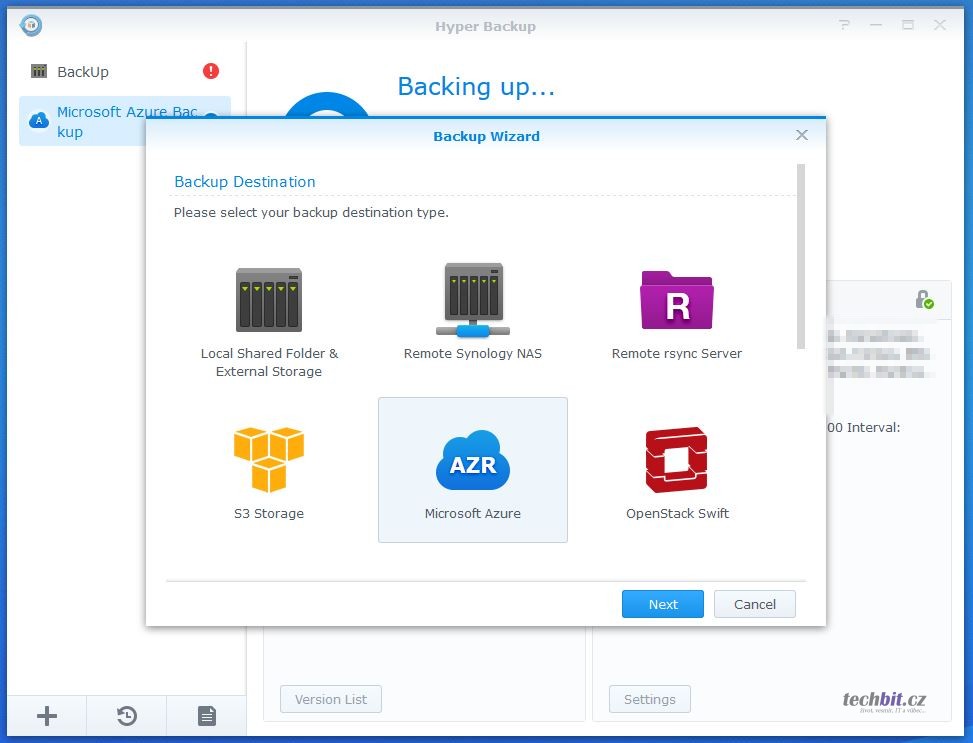
Task: Close the Backup Wizard dialog with X
Action: (x=802, y=135)
